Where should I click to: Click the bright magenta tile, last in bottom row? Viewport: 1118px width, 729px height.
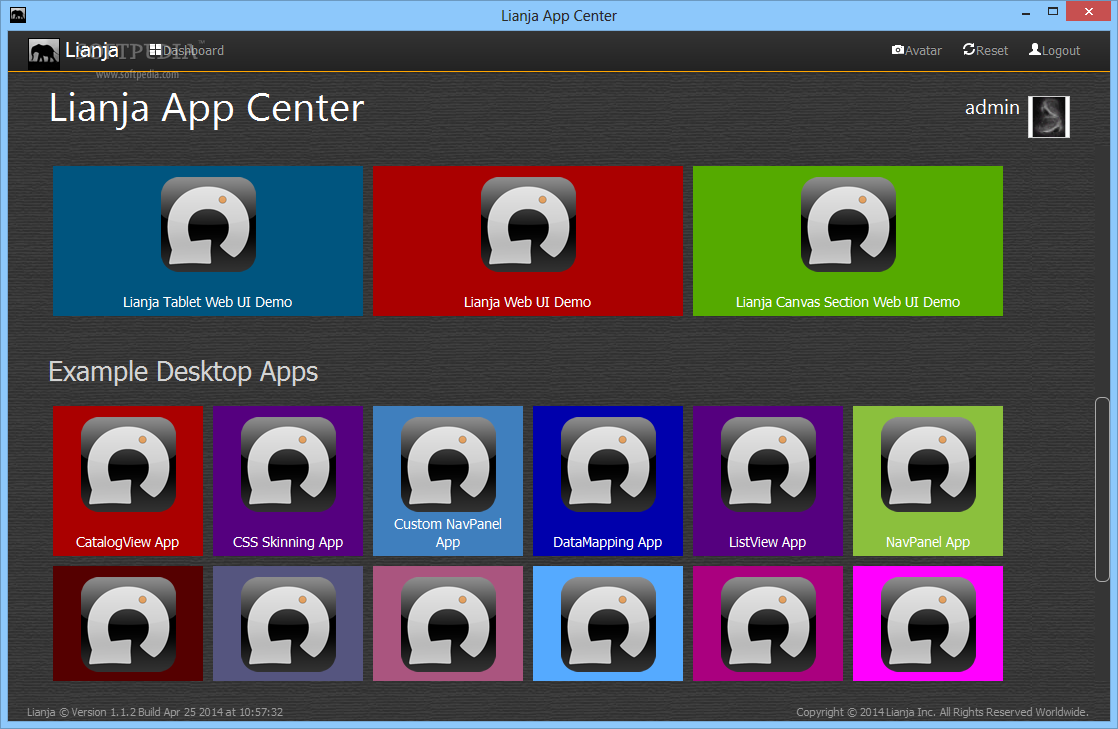(x=928, y=623)
